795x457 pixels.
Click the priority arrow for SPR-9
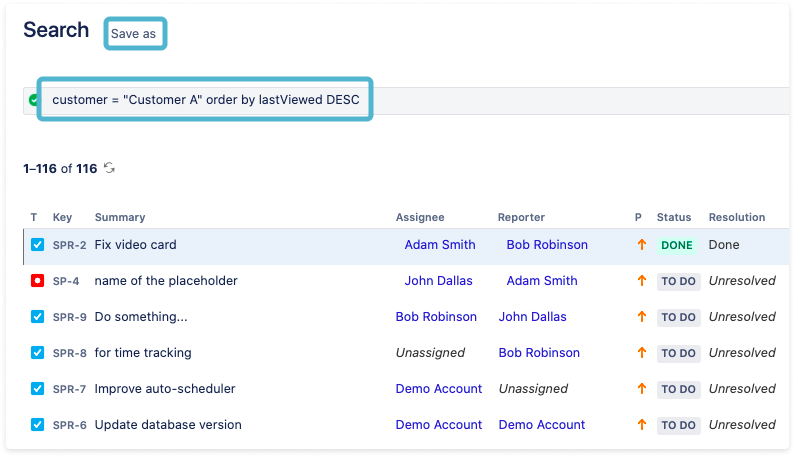point(641,317)
